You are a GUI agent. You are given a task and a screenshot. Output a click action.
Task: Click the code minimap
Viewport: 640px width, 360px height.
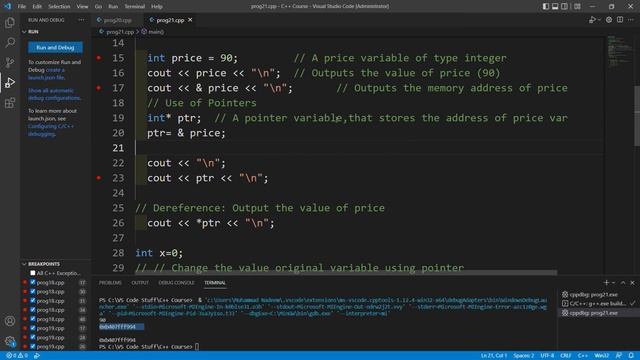point(619,51)
